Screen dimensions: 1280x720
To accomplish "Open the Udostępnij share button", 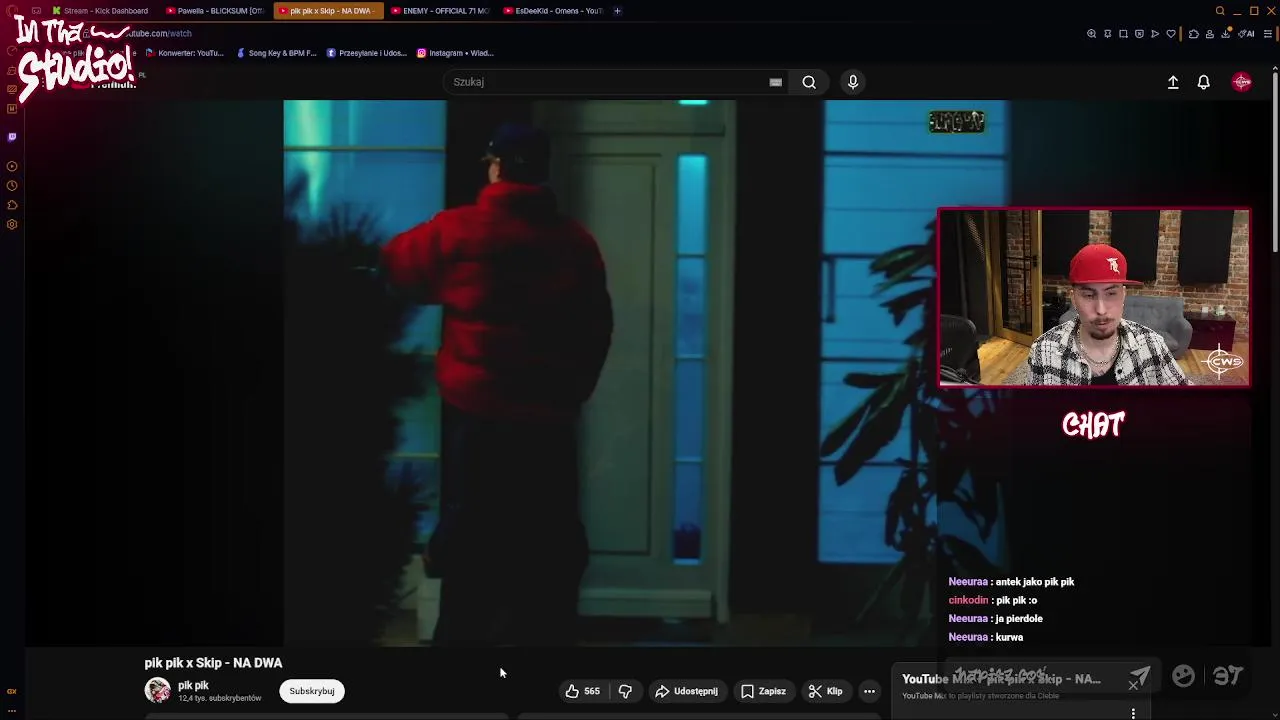I will pos(686,691).
